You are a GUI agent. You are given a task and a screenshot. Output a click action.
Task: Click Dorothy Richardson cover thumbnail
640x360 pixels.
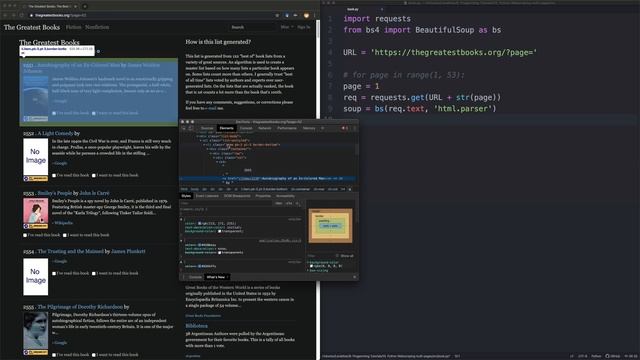tap(36, 331)
